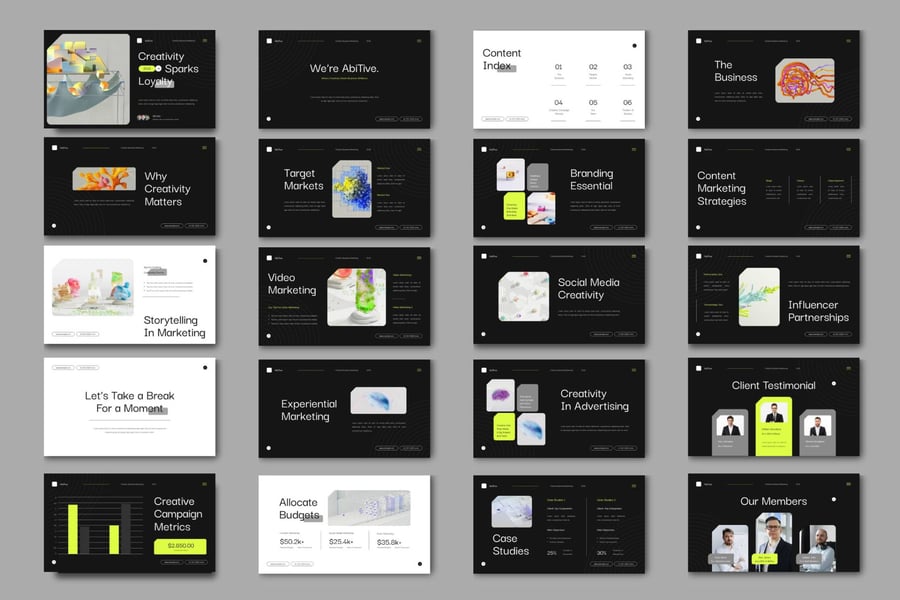Screen dimensions: 900x600
Task: Click the menu icon on Branding Essential slide
Action: [x=634, y=149]
